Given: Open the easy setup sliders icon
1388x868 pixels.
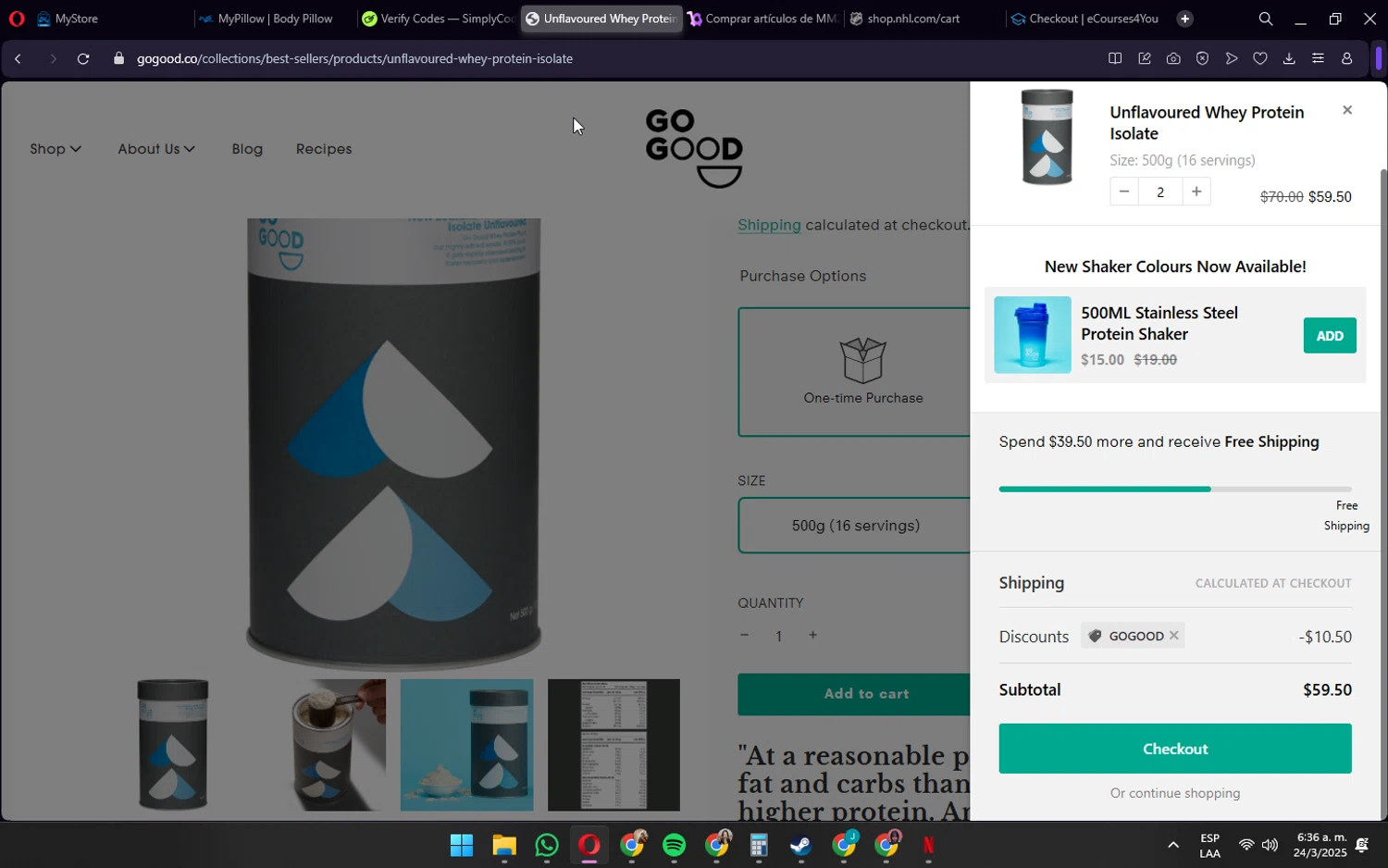Looking at the screenshot, I should 1318,58.
